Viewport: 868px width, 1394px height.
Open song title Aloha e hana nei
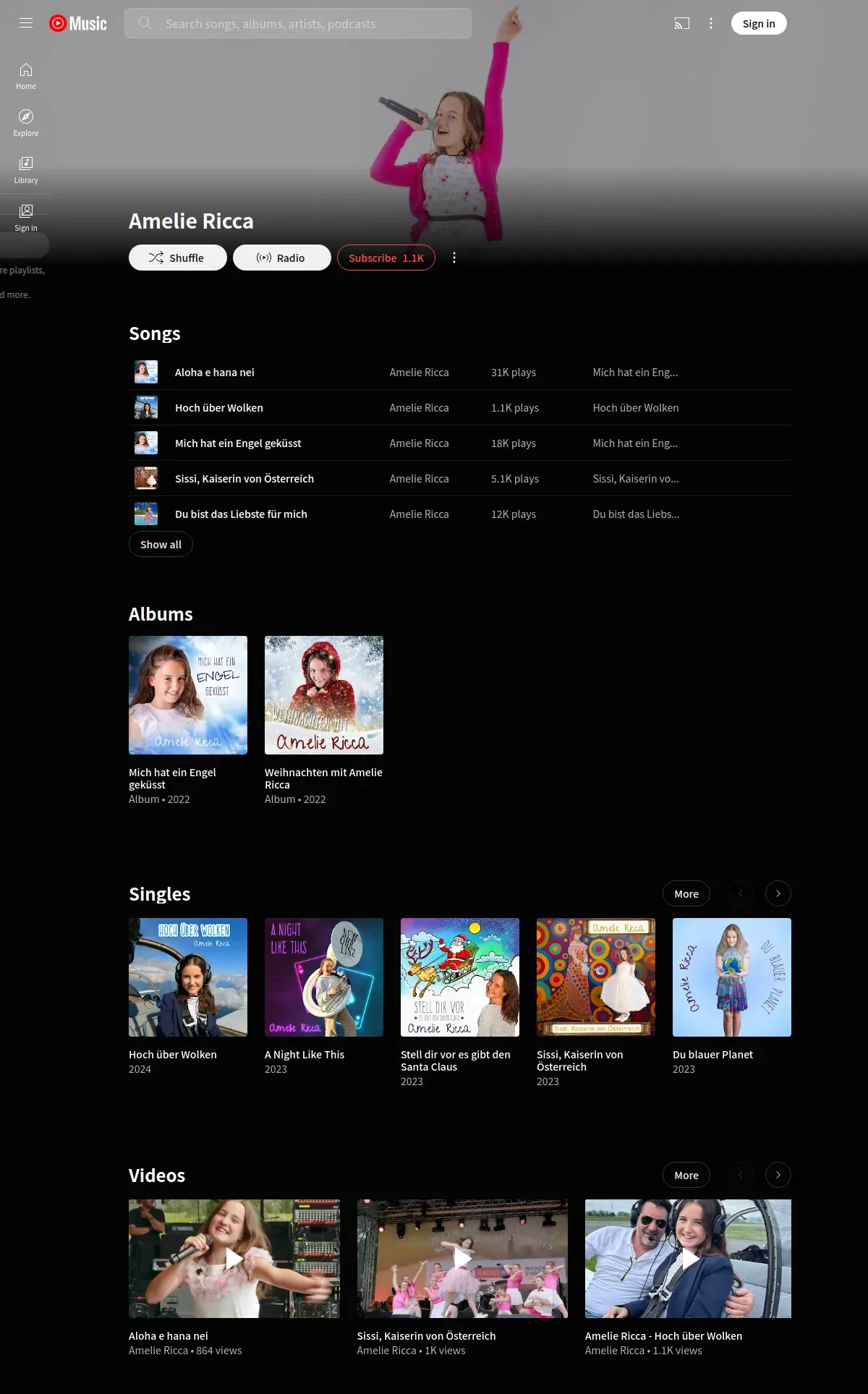pyautogui.click(x=215, y=372)
